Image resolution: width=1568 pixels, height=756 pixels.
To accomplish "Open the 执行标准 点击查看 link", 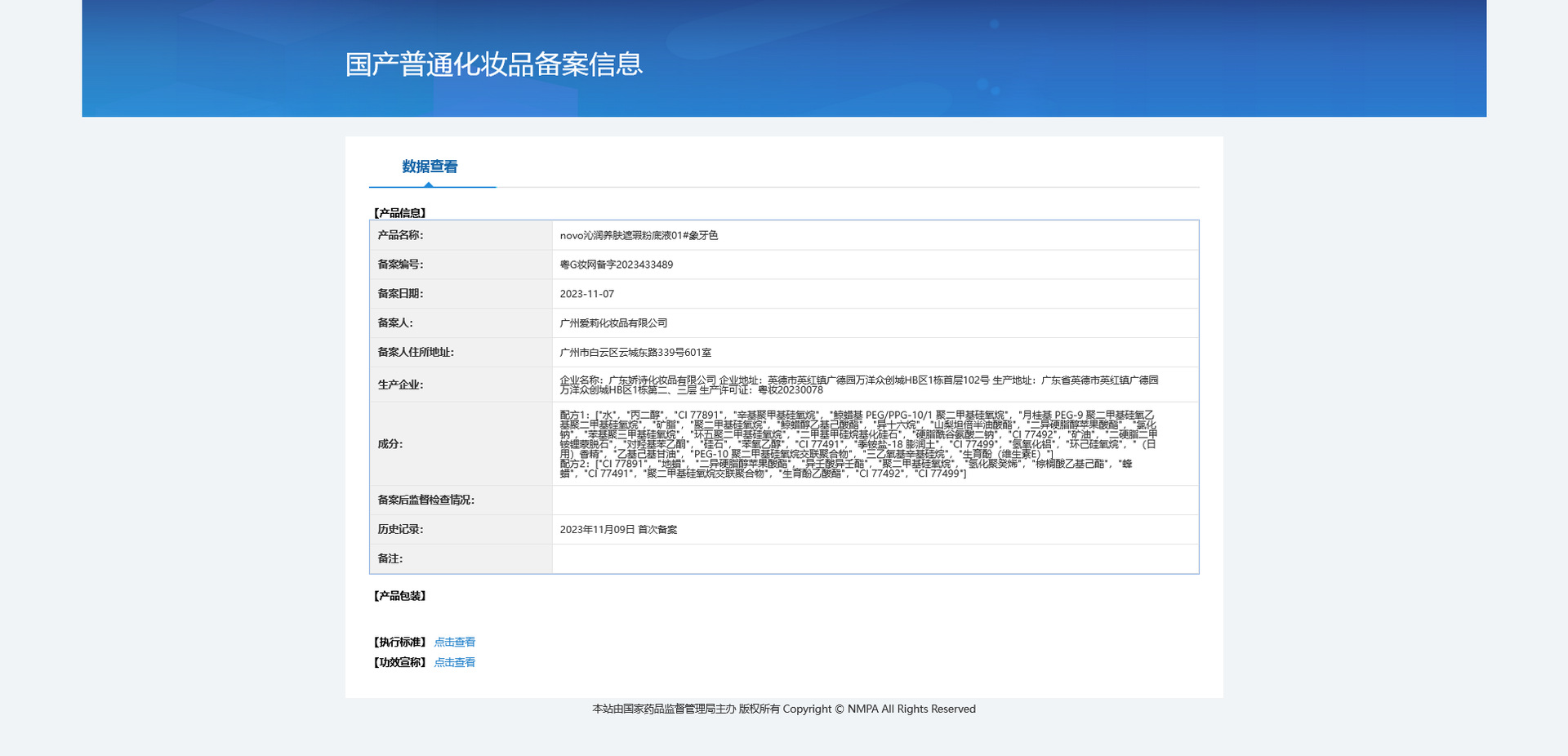I will 455,642.
